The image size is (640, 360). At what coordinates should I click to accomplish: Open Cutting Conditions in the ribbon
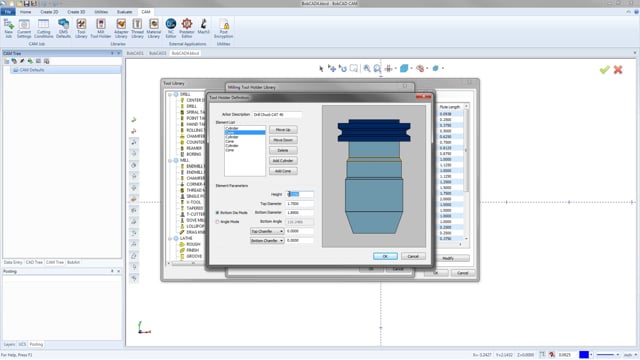[43, 28]
